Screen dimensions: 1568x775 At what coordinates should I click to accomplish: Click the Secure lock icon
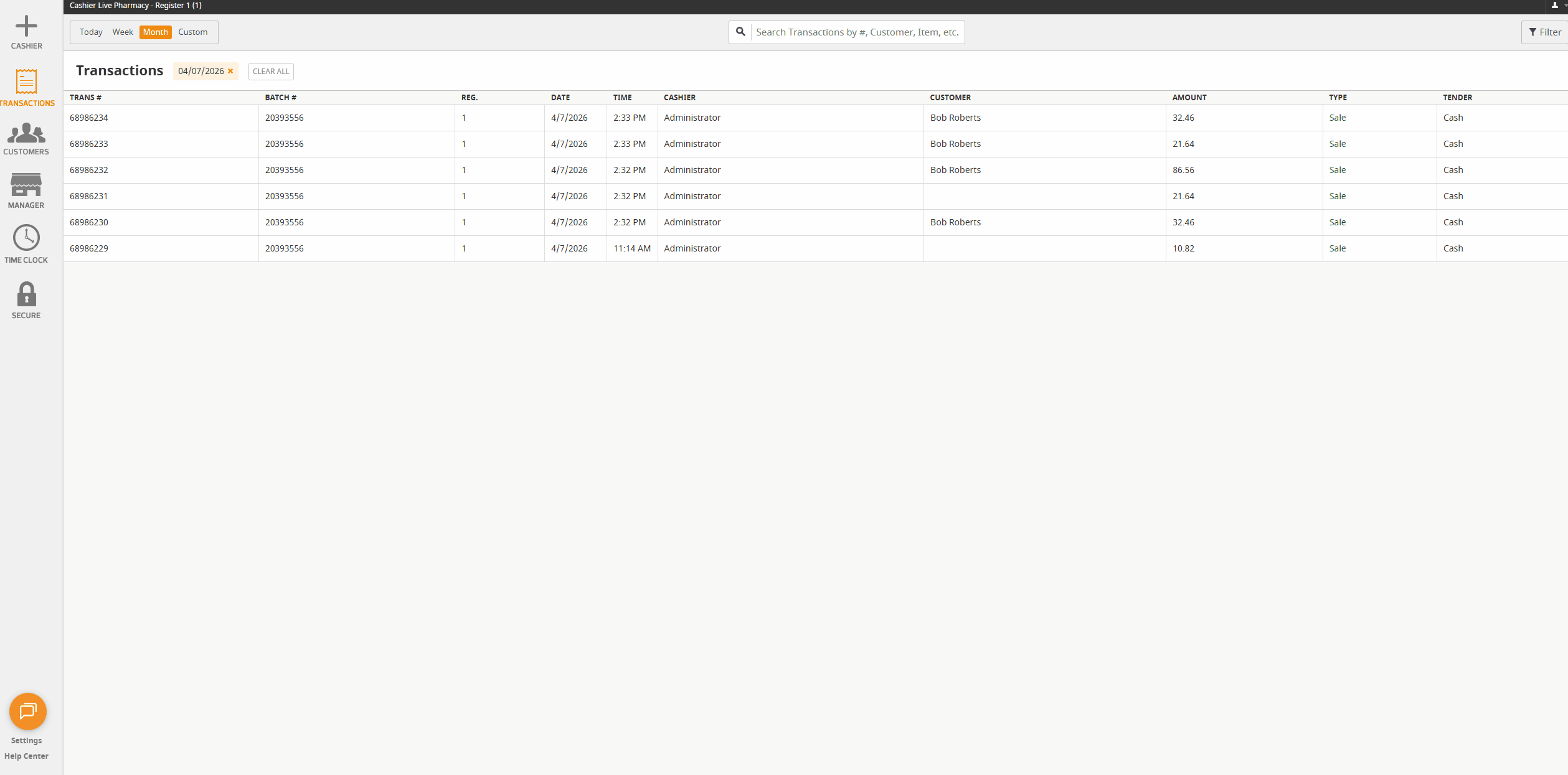click(26, 294)
